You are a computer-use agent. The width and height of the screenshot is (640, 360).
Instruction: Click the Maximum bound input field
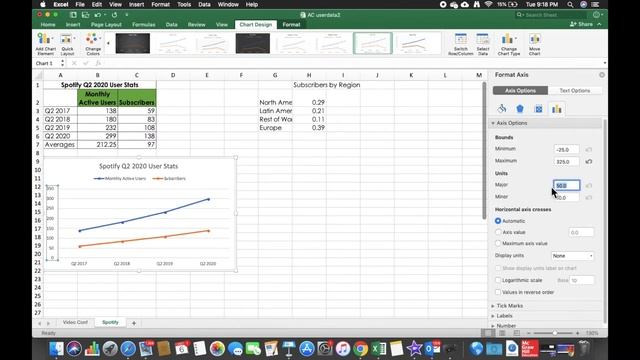567,162
